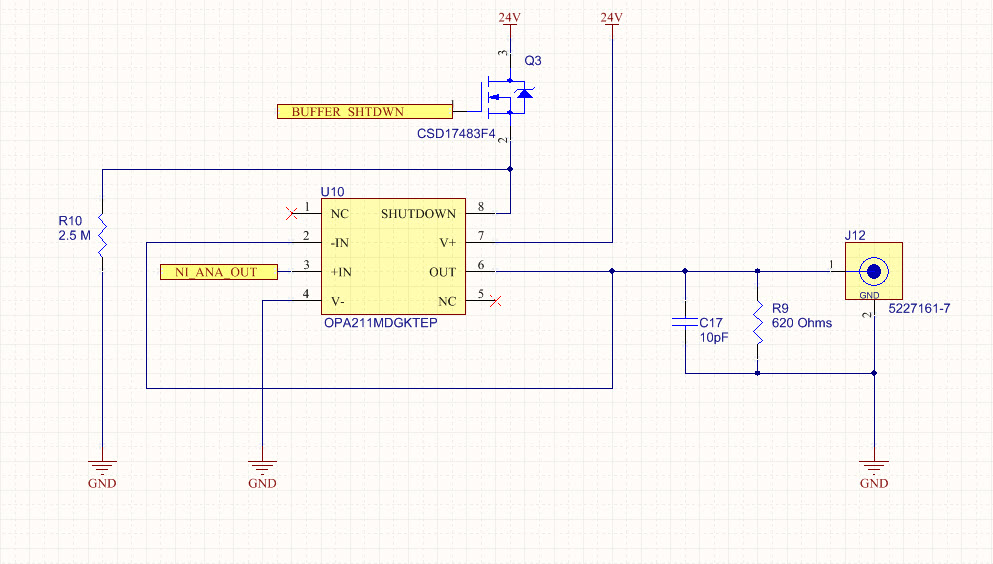Select the J12 designator label
Screen dimensions: 993x564
[x=855, y=235]
